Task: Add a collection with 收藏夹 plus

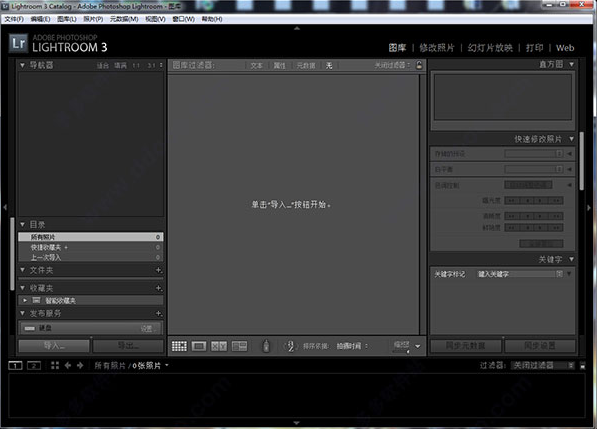Action: [159, 288]
